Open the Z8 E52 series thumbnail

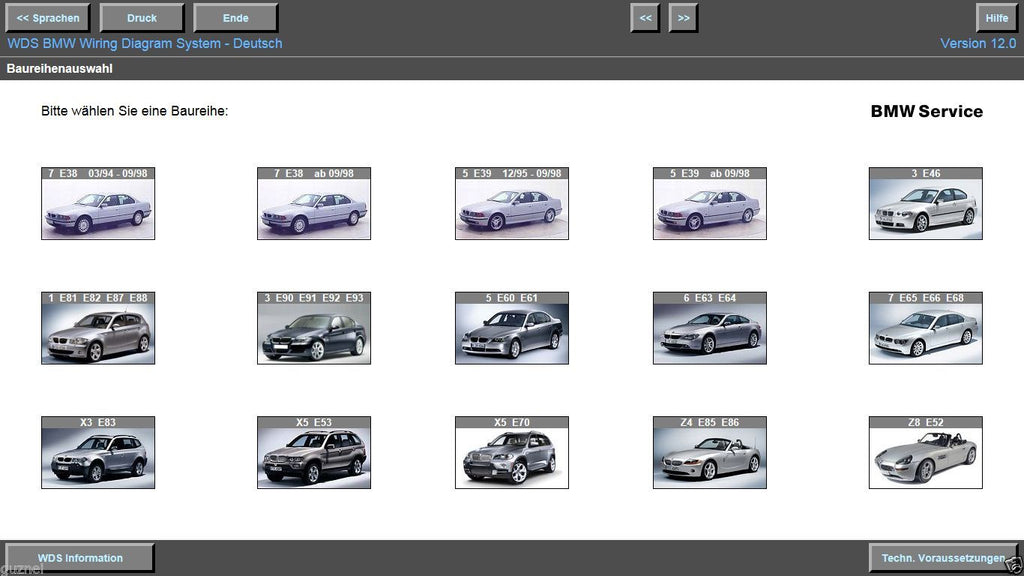coord(925,453)
